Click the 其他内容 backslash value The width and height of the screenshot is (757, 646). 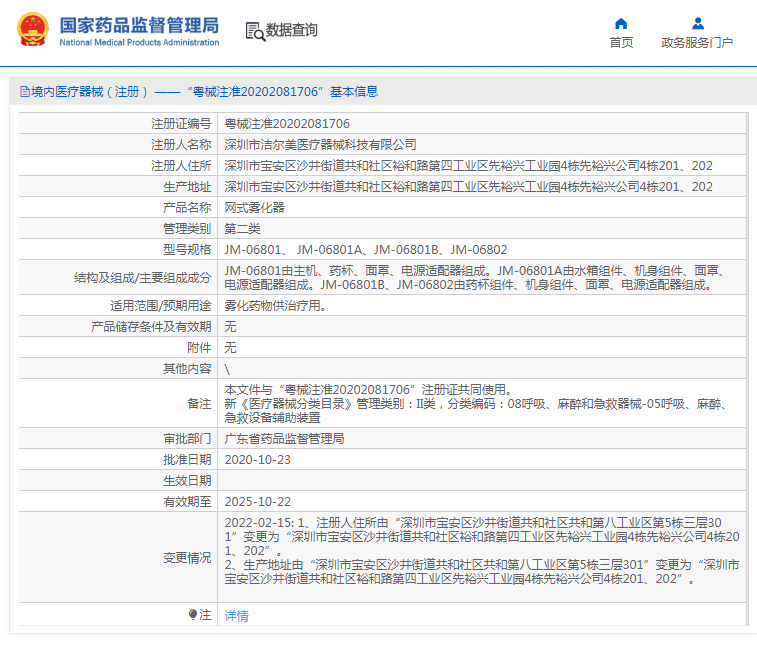click(227, 369)
